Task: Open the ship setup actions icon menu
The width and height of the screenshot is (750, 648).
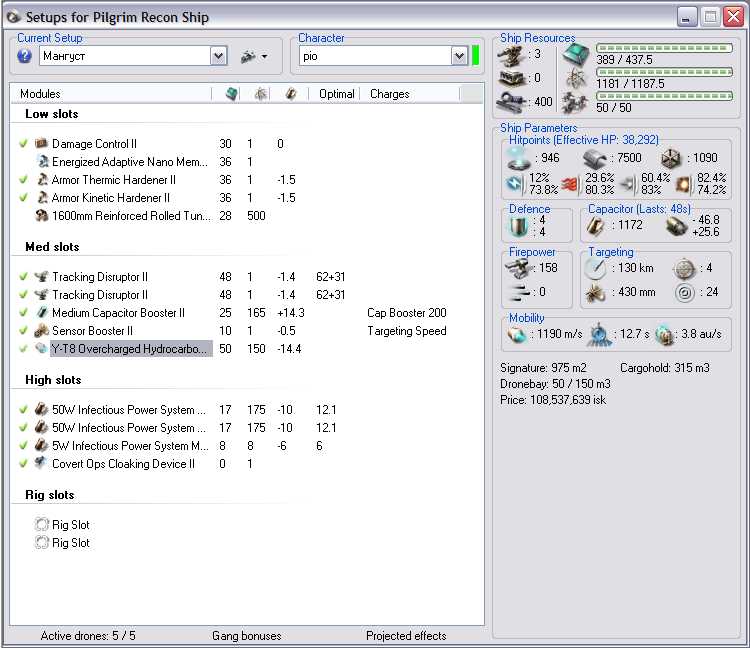Action: point(254,56)
